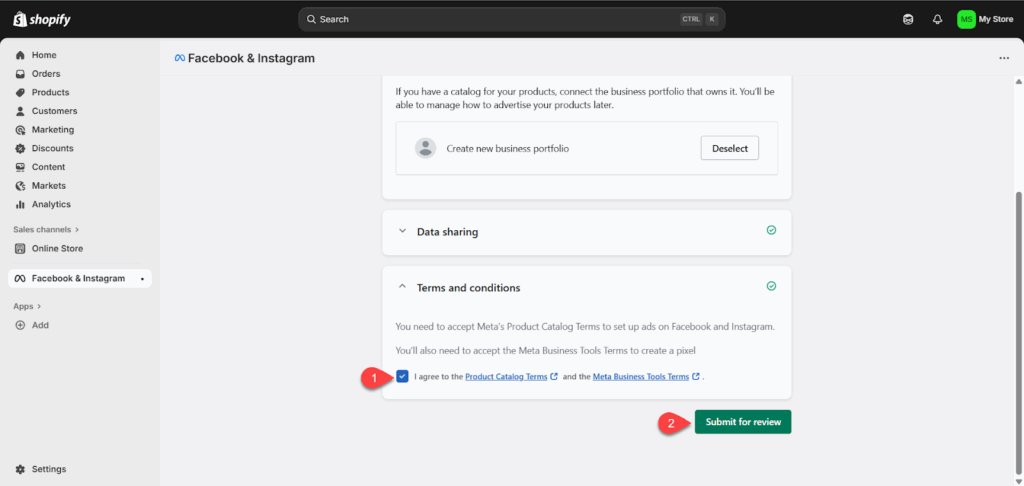
Task: Expand the Sales channels list
Action: (x=77, y=229)
